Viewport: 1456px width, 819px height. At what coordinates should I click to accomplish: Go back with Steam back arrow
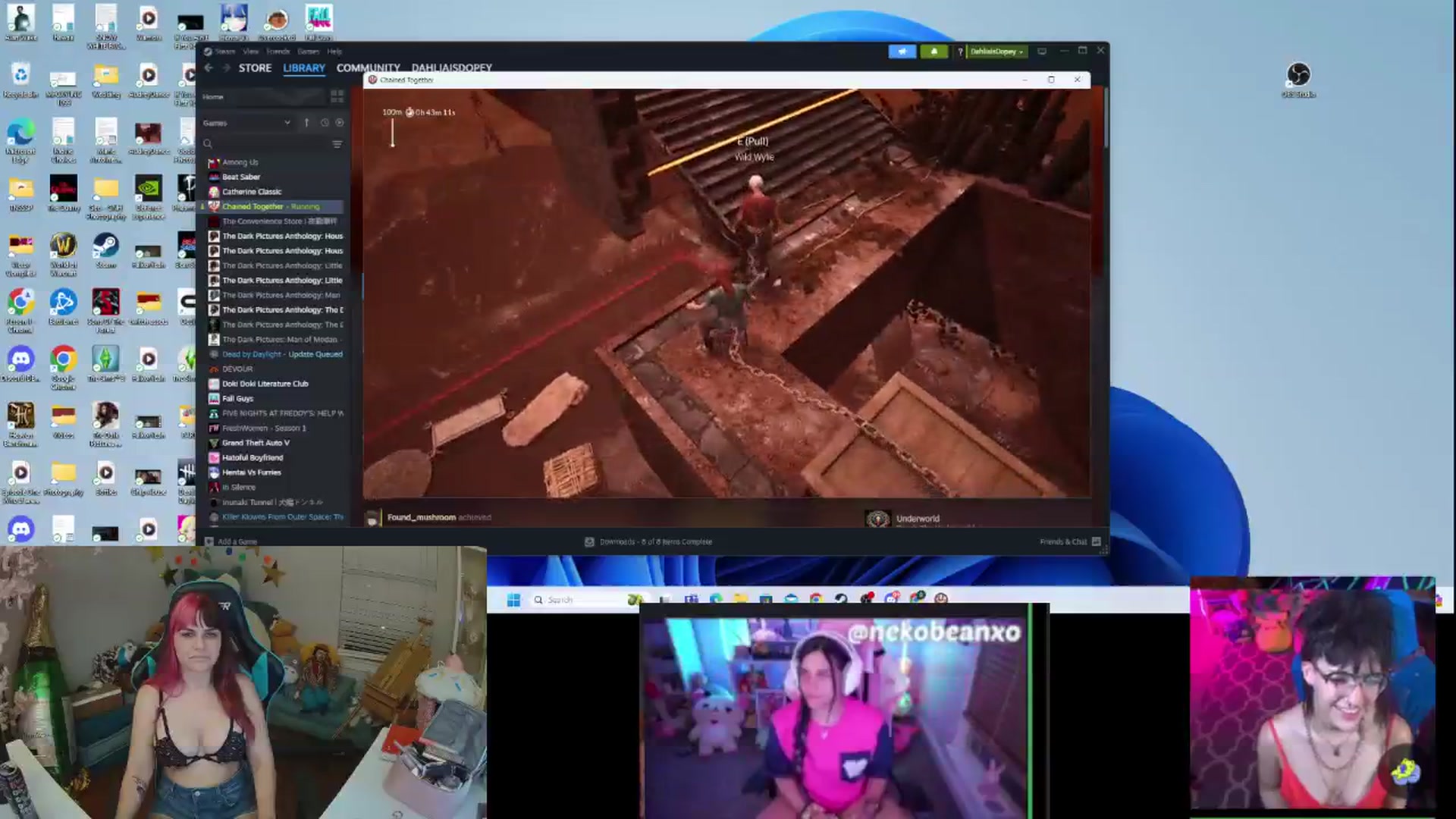[x=208, y=68]
